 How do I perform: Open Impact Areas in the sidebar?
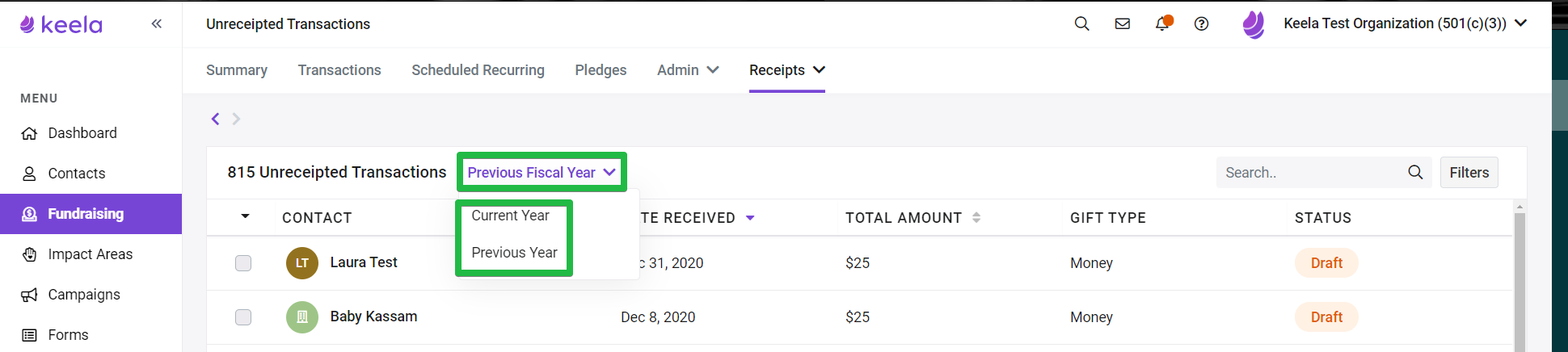coord(91,254)
